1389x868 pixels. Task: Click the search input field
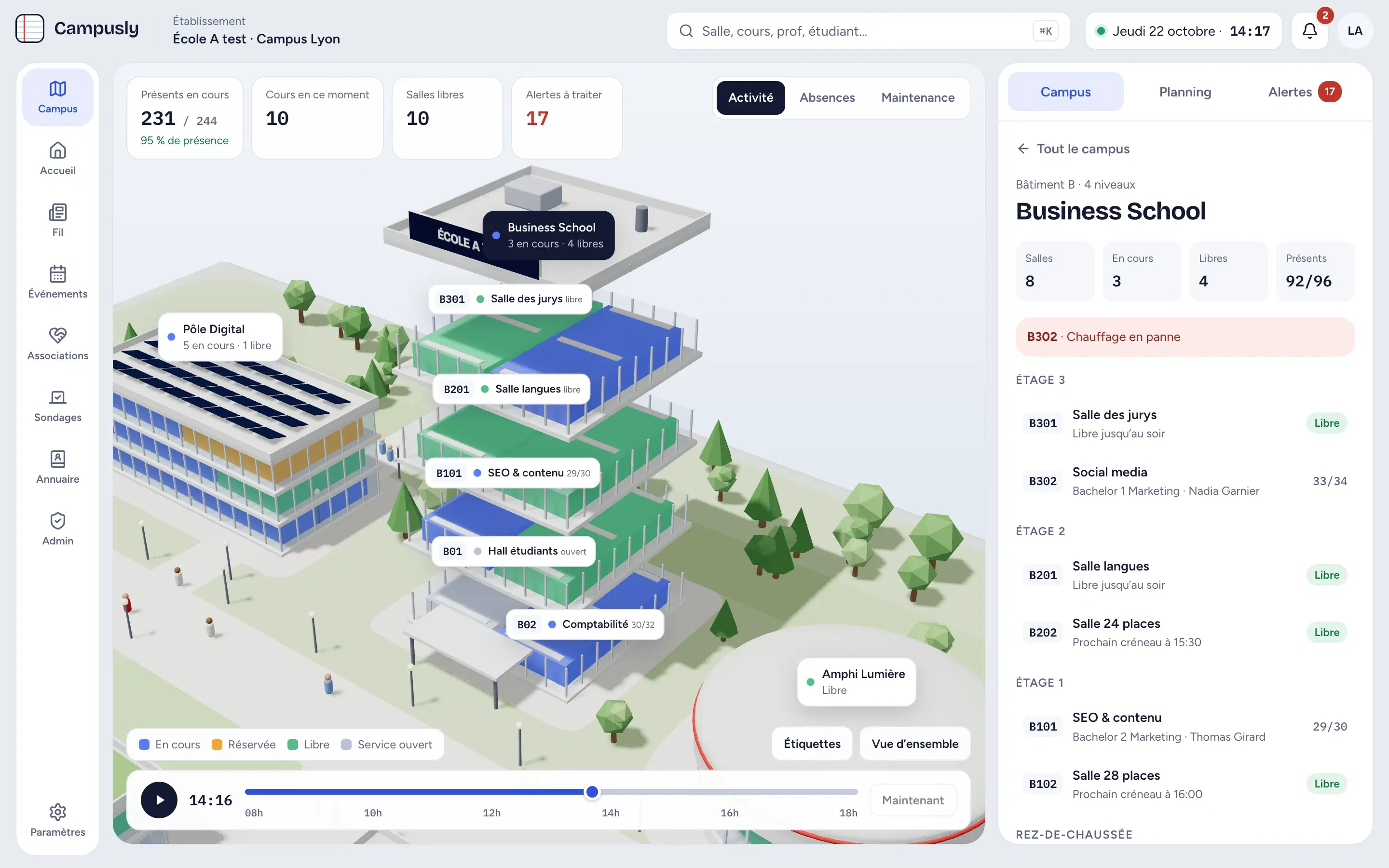(x=868, y=31)
